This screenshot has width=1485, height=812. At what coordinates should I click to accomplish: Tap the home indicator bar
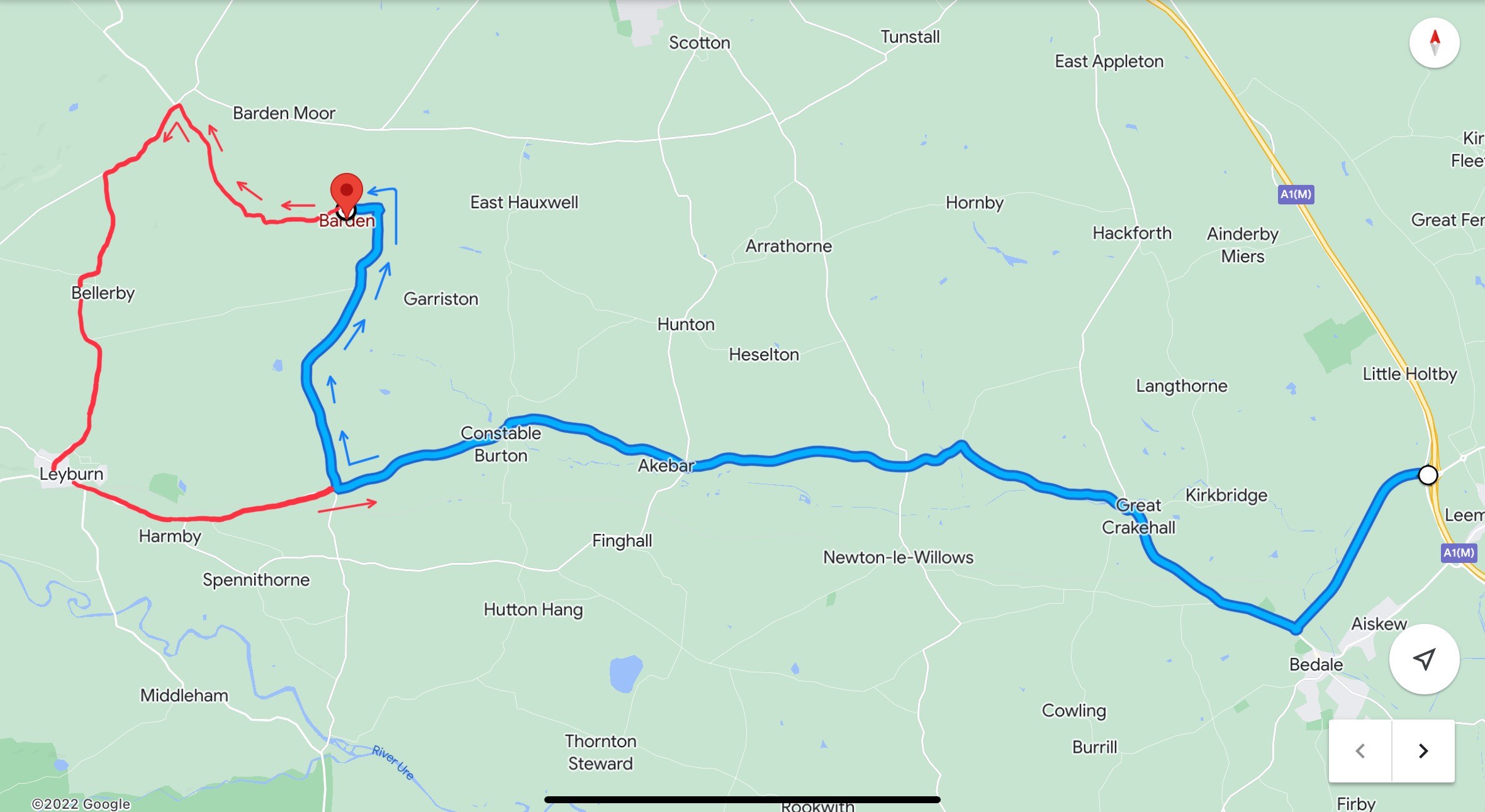pos(742,799)
